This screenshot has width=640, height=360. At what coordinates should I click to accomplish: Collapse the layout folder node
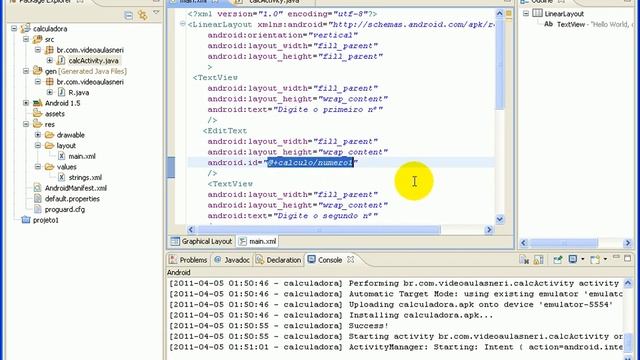[38, 145]
